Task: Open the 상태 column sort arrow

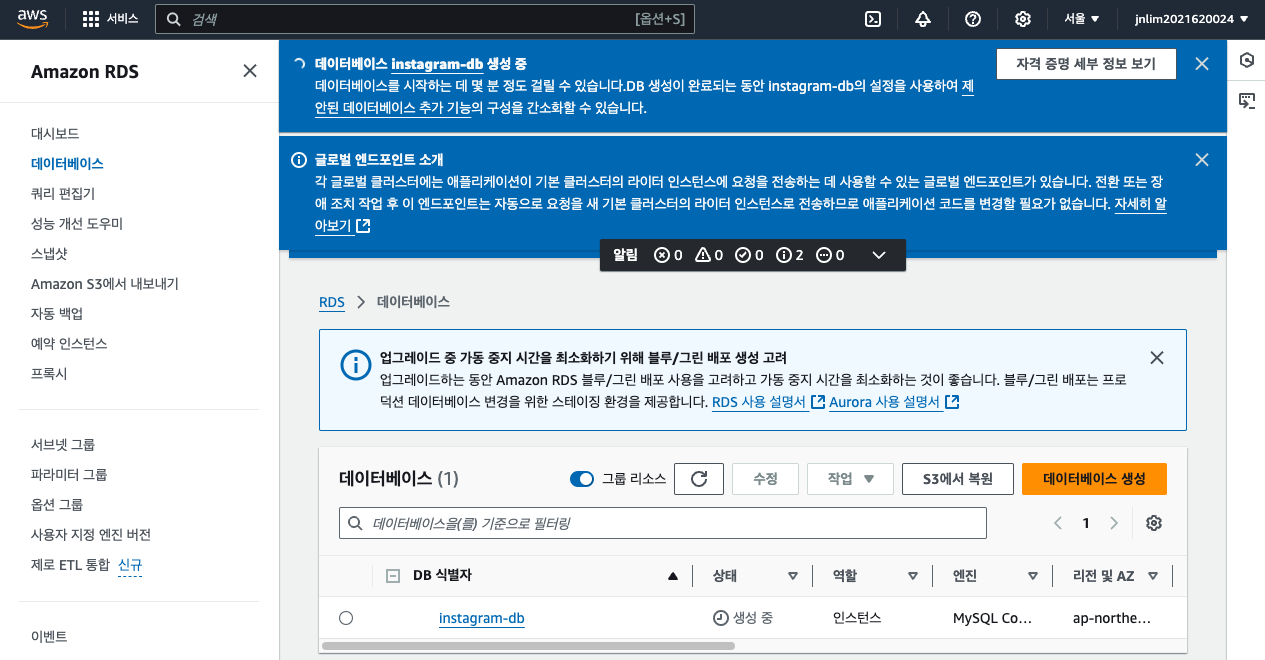Action: click(x=793, y=576)
